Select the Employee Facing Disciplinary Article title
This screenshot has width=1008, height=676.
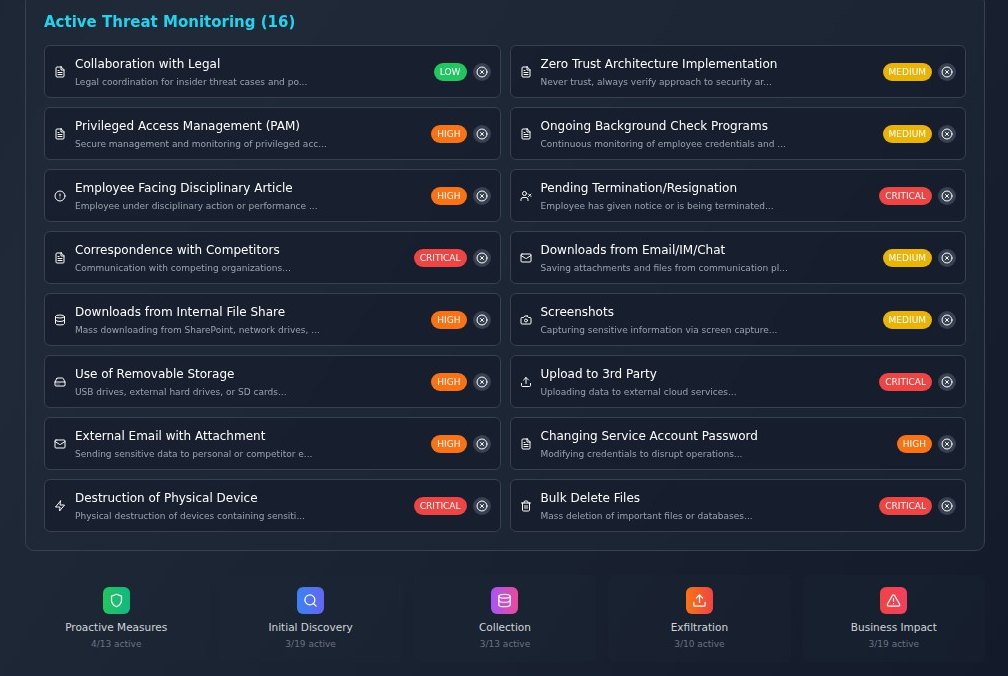click(x=183, y=188)
